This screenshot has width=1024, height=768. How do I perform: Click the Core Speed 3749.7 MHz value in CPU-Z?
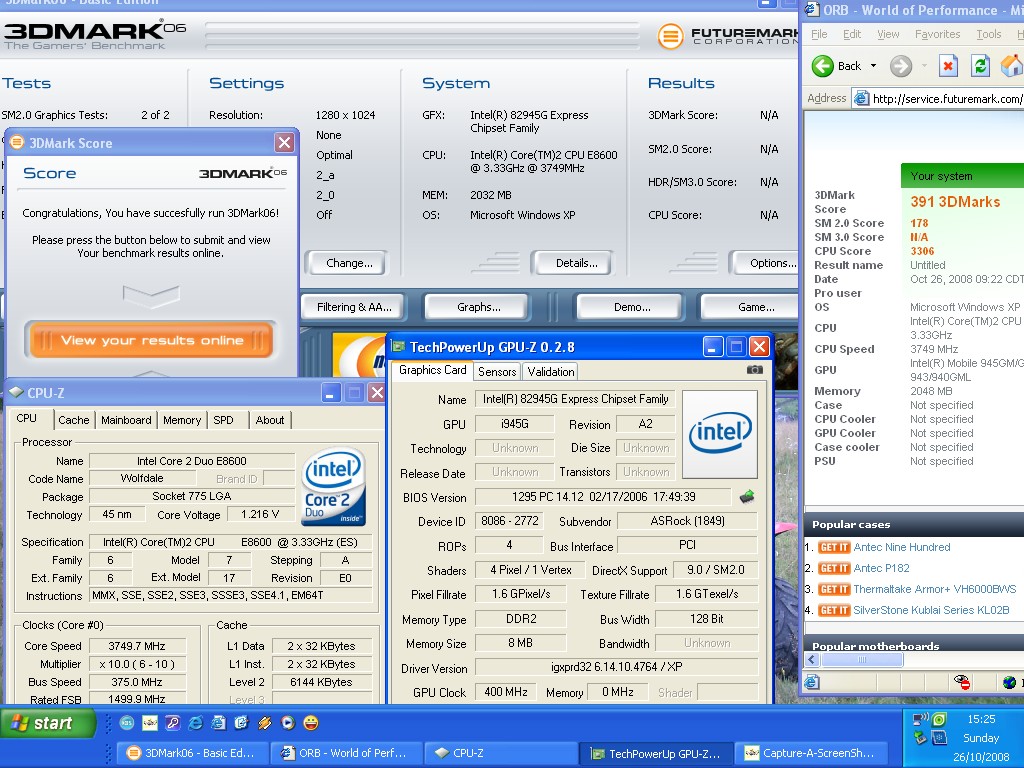click(x=137, y=646)
